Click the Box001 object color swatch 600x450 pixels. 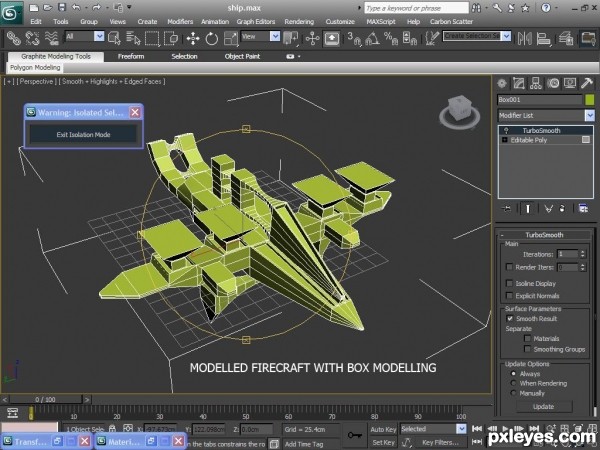[x=590, y=99]
